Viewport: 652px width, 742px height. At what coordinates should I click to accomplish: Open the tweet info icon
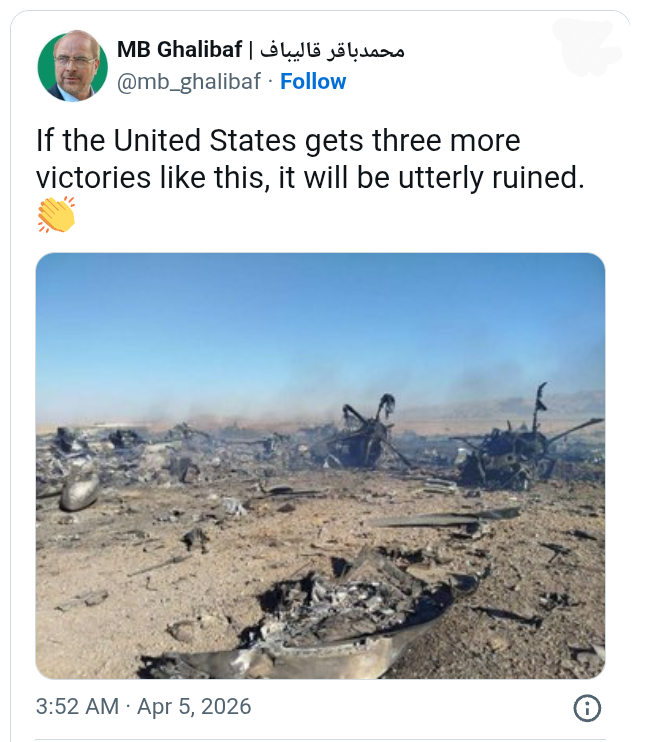point(587,708)
